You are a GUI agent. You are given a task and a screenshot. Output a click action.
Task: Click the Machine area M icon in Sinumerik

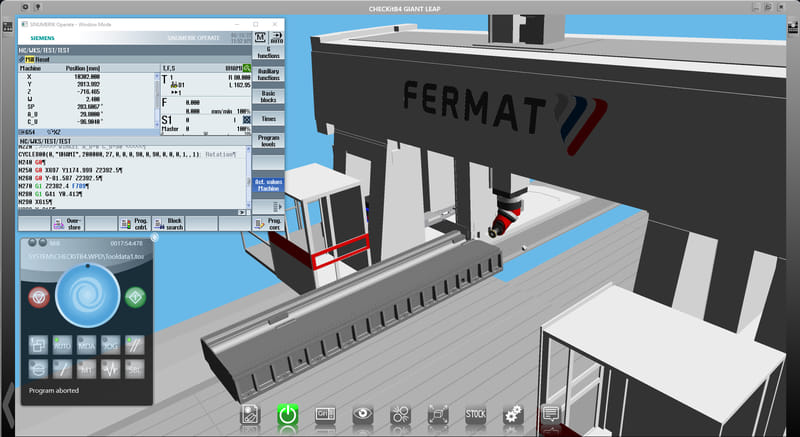tap(260, 38)
